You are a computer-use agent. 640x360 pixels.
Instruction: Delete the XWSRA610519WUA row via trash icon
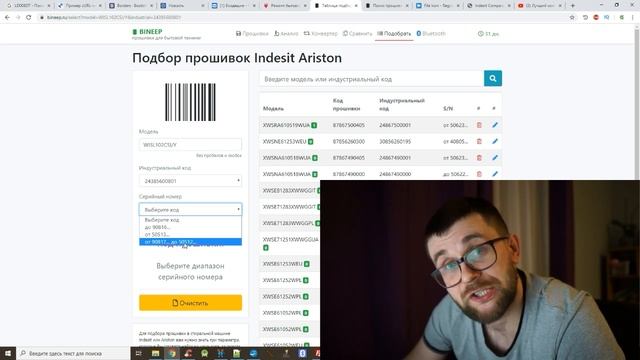point(479,125)
